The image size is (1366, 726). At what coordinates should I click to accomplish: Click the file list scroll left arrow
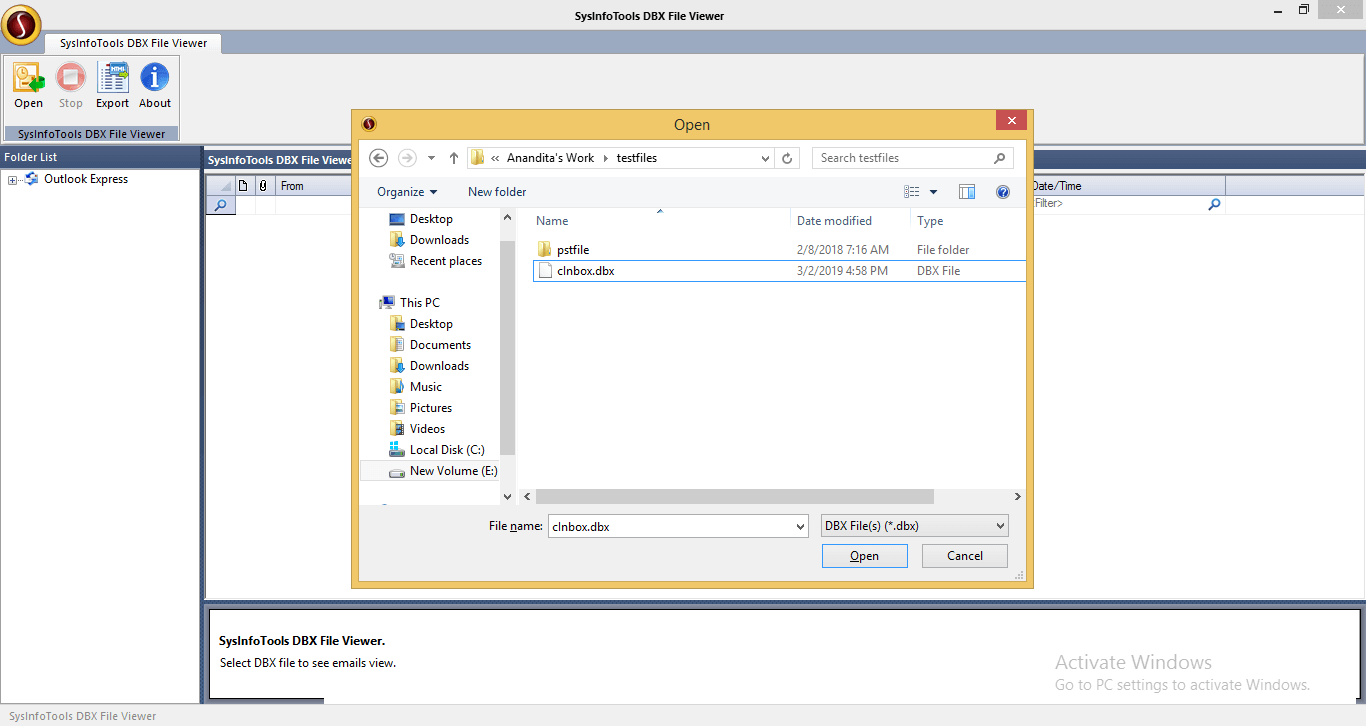tap(527, 497)
